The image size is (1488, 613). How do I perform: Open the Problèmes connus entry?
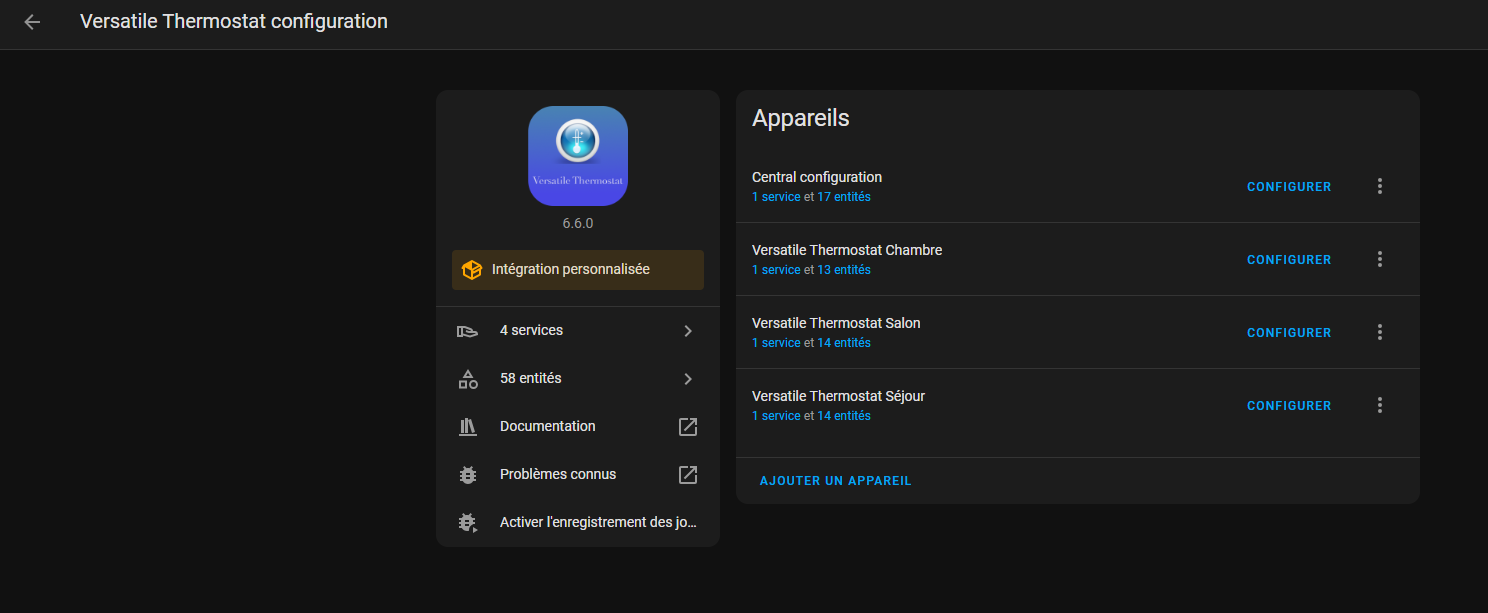click(x=578, y=475)
